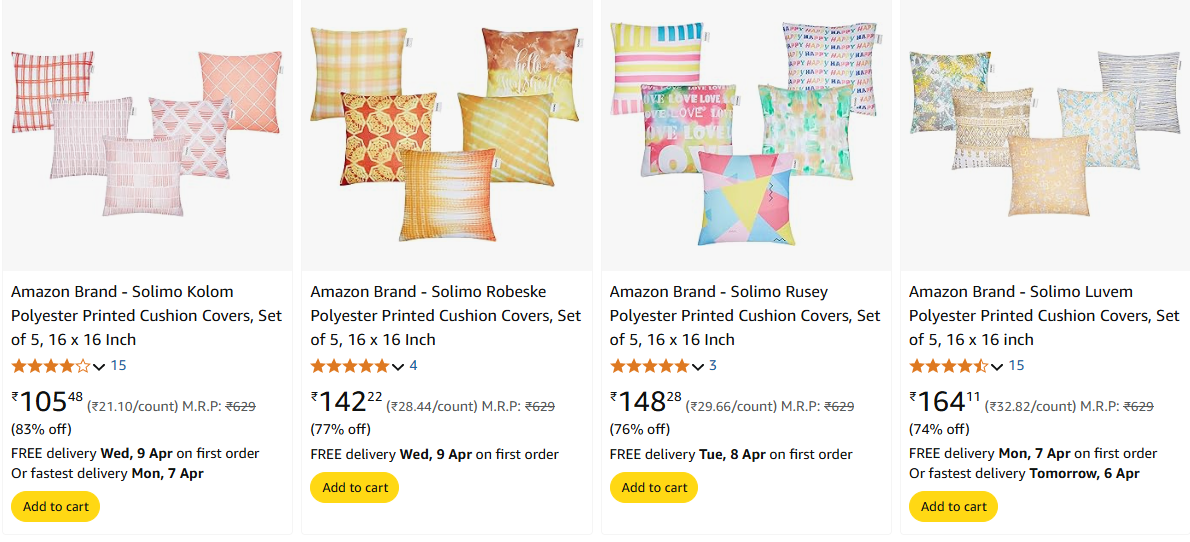Click the Solimo Rusey star rating icon
Image resolution: width=1190 pixels, height=542 pixels.
pyautogui.click(x=650, y=366)
